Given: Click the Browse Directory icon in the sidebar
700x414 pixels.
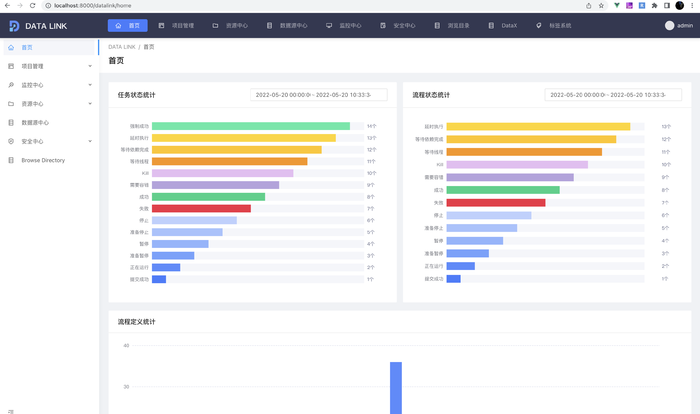Looking at the screenshot, I should click(x=11, y=160).
